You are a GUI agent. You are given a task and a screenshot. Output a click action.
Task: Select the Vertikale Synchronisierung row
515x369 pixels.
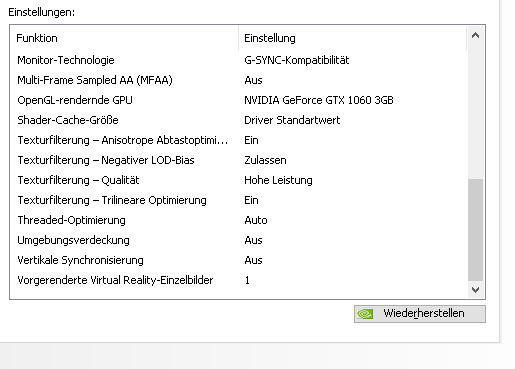(x=239, y=260)
